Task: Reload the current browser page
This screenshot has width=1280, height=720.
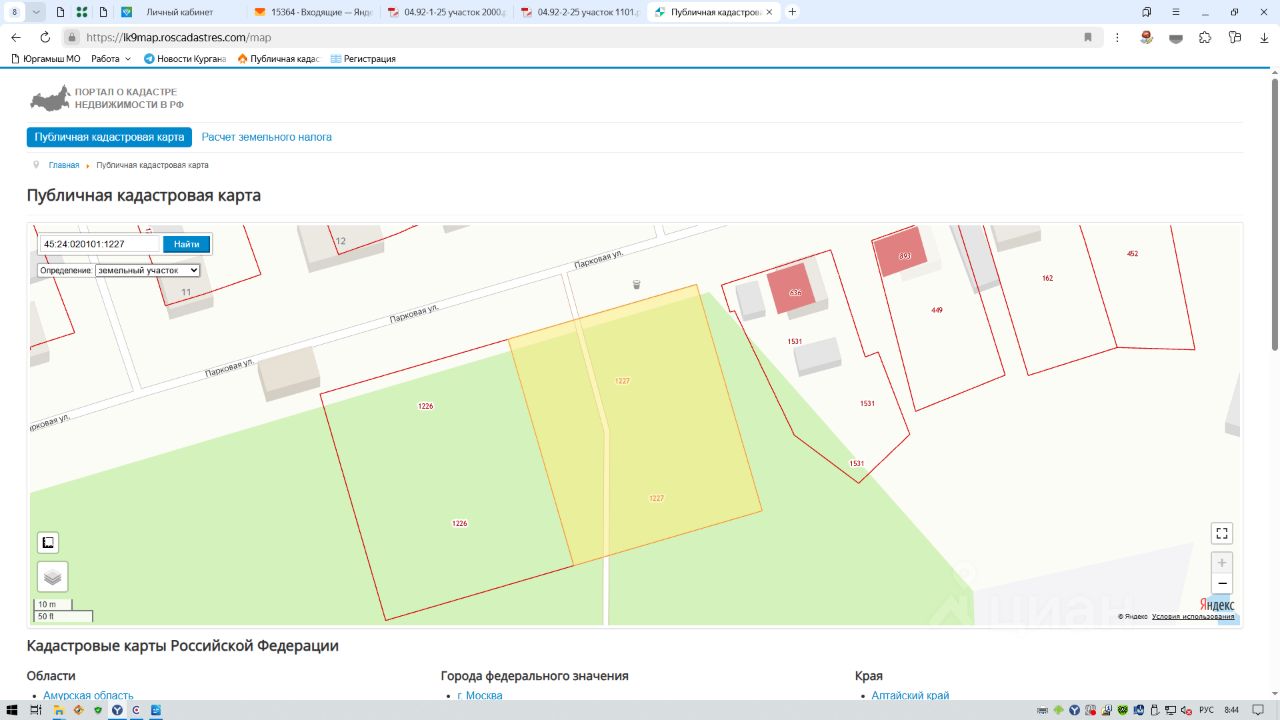Action: pos(44,37)
